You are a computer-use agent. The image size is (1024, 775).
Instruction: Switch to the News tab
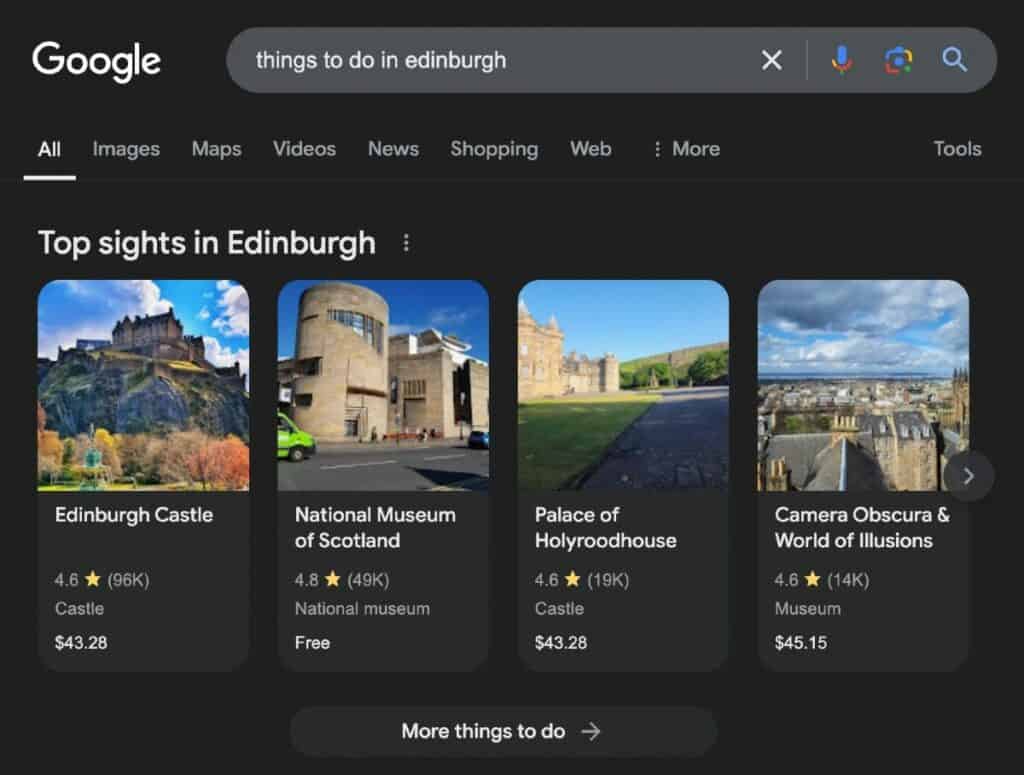(x=393, y=150)
